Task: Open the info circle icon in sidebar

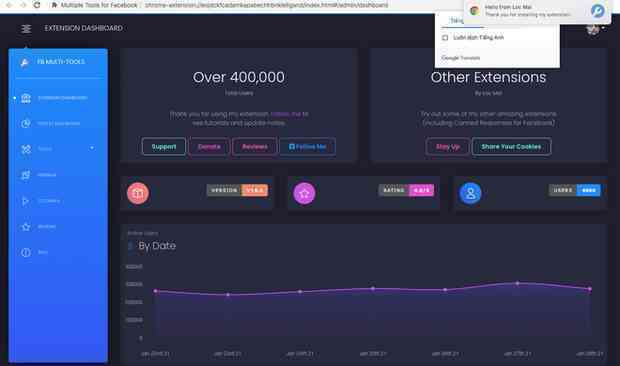Action: click(26, 253)
